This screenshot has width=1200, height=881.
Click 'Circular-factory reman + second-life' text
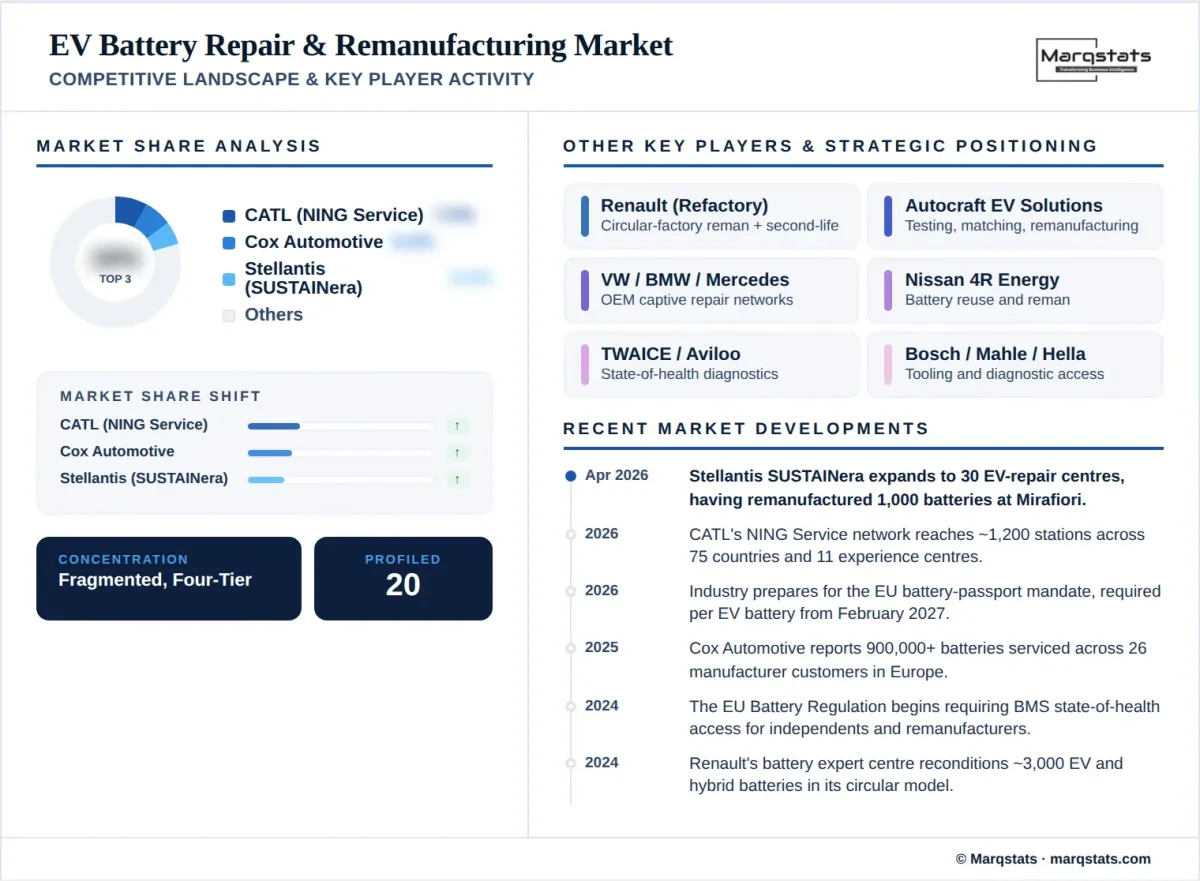(x=720, y=226)
